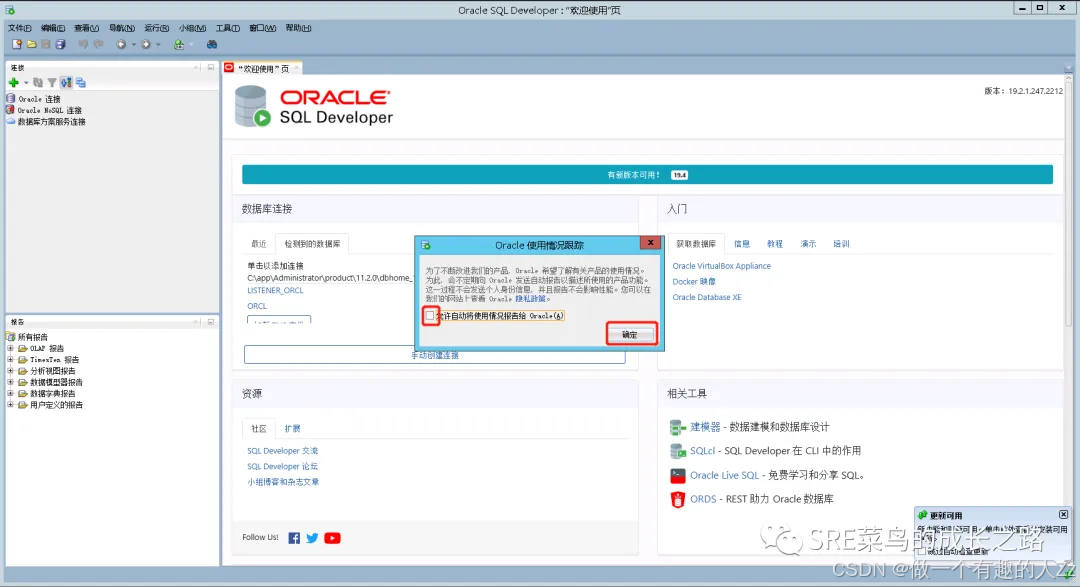This screenshot has width=1080, height=587.
Task: Click the Refresh icon in Connections panel
Action: pos(38,83)
